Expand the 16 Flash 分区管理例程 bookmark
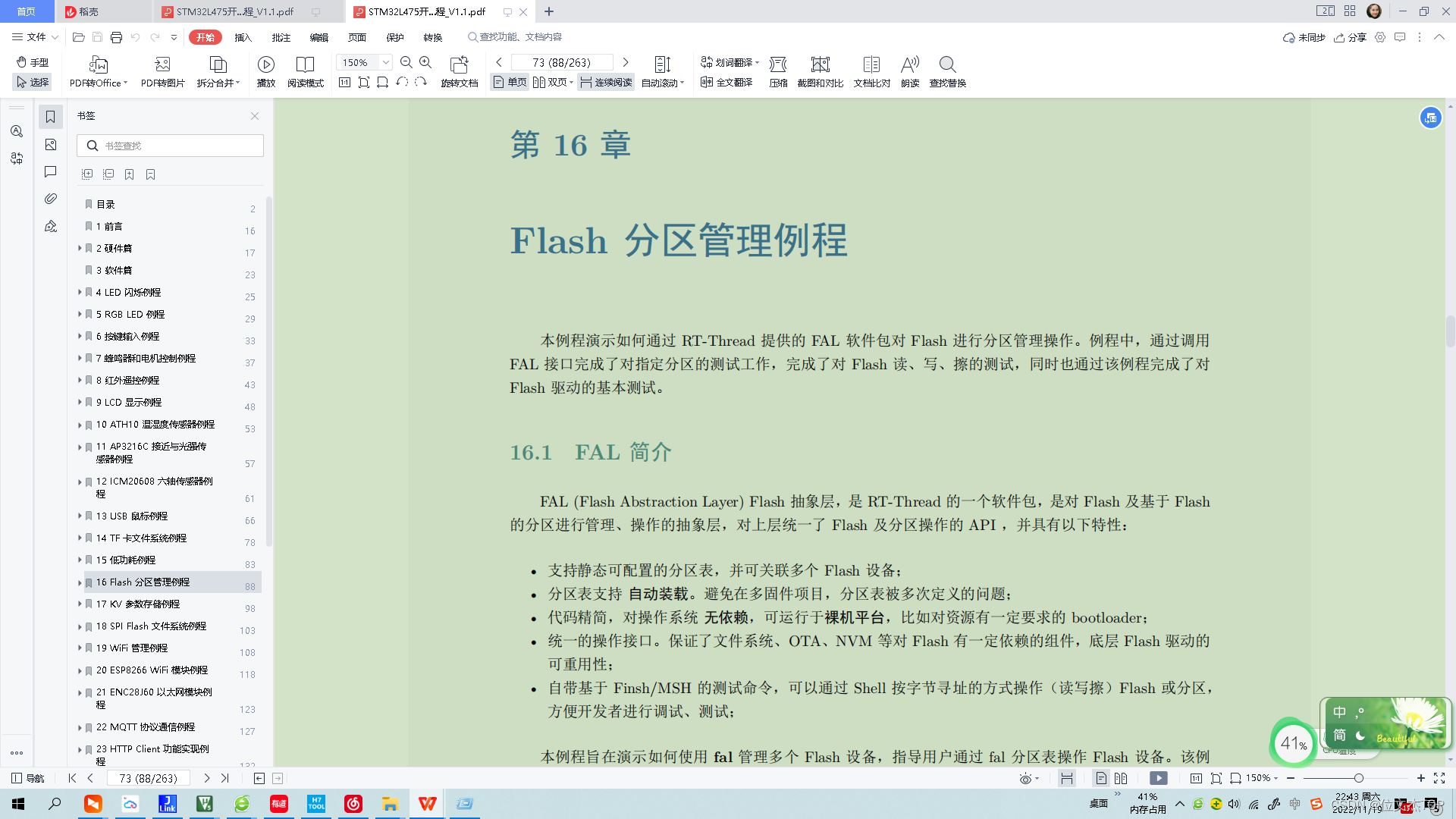1456x819 pixels. click(x=80, y=584)
